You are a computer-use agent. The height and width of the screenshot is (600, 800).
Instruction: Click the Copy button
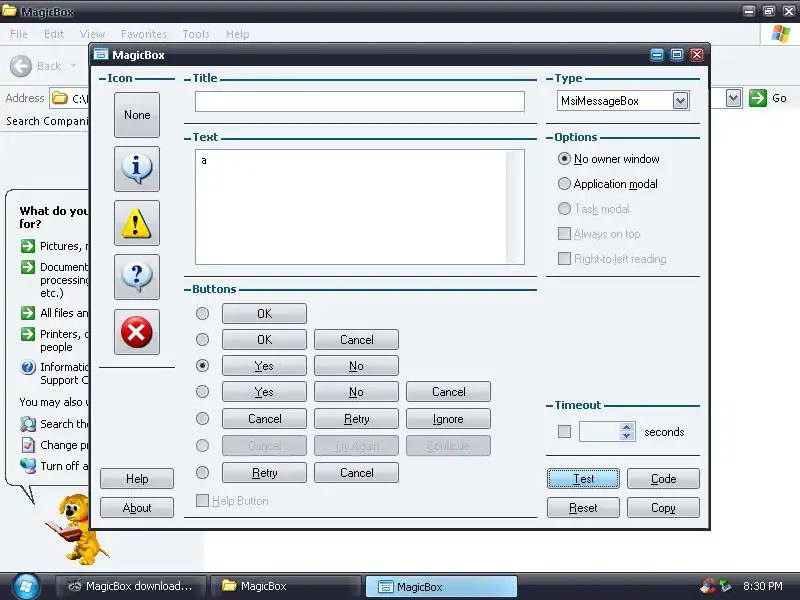(x=663, y=508)
